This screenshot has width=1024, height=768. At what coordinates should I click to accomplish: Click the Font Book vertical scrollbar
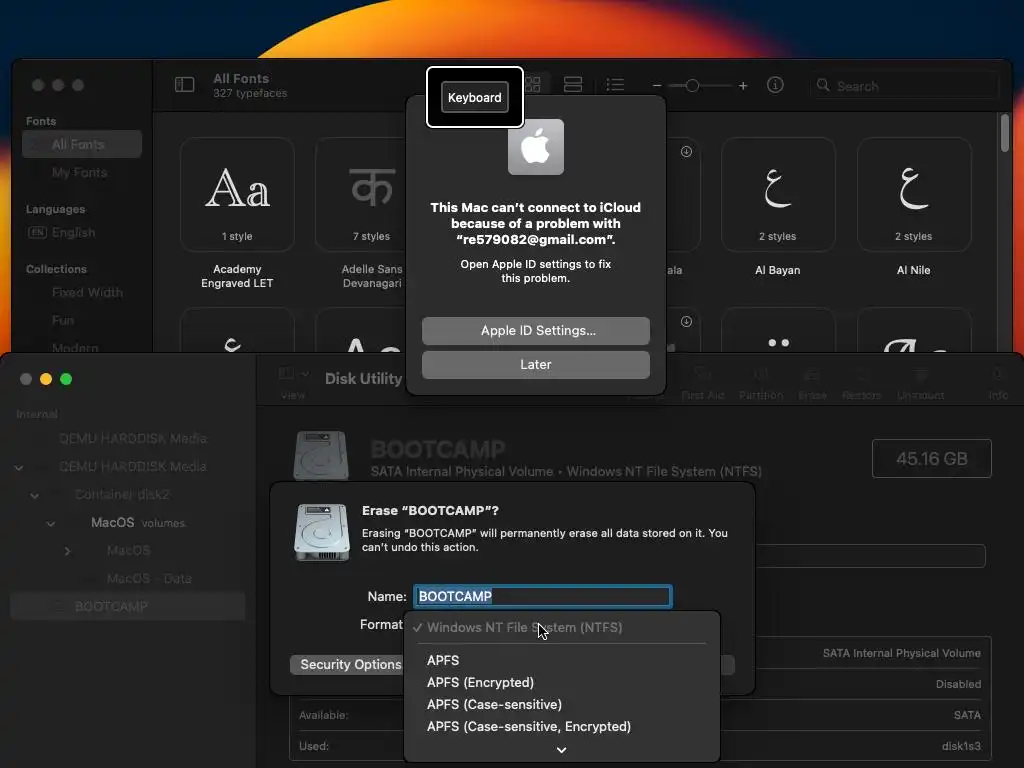coord(1005,133)
